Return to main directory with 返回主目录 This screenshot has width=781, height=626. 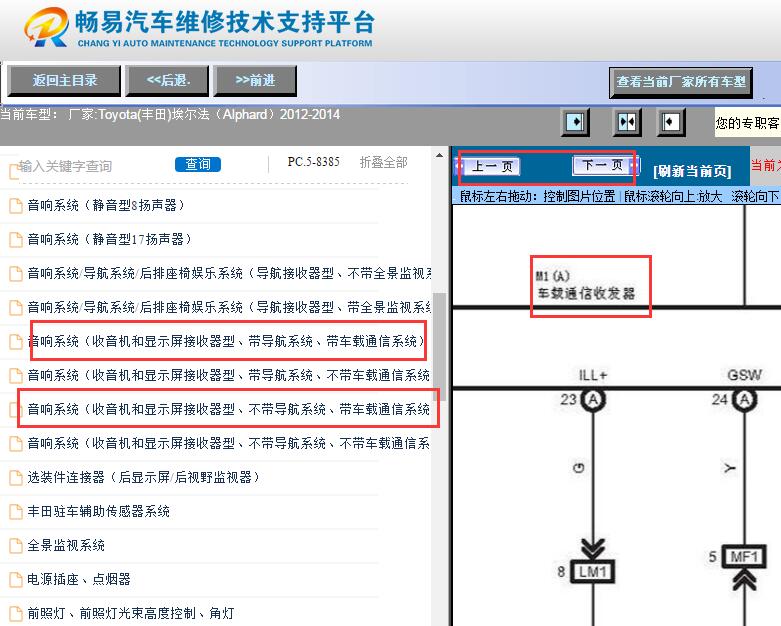[x=64, y=81]
